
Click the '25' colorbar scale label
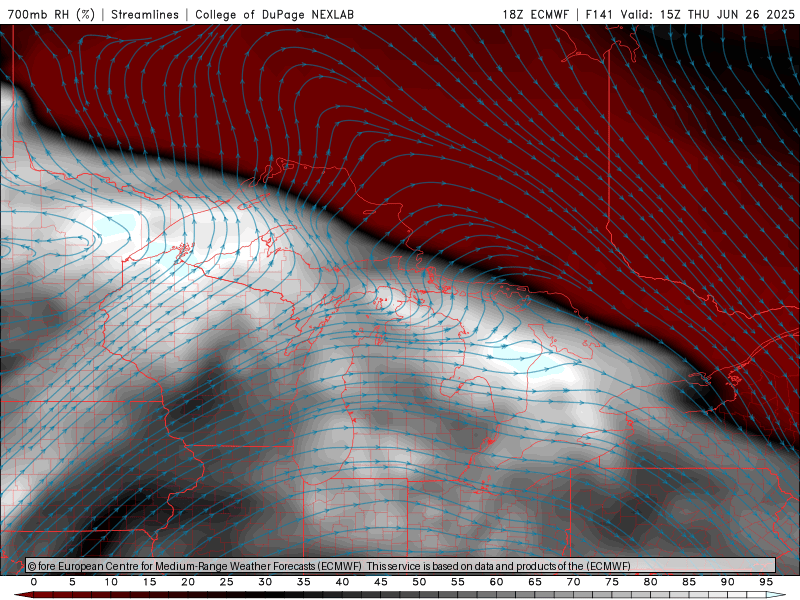(x=227, y=582)
